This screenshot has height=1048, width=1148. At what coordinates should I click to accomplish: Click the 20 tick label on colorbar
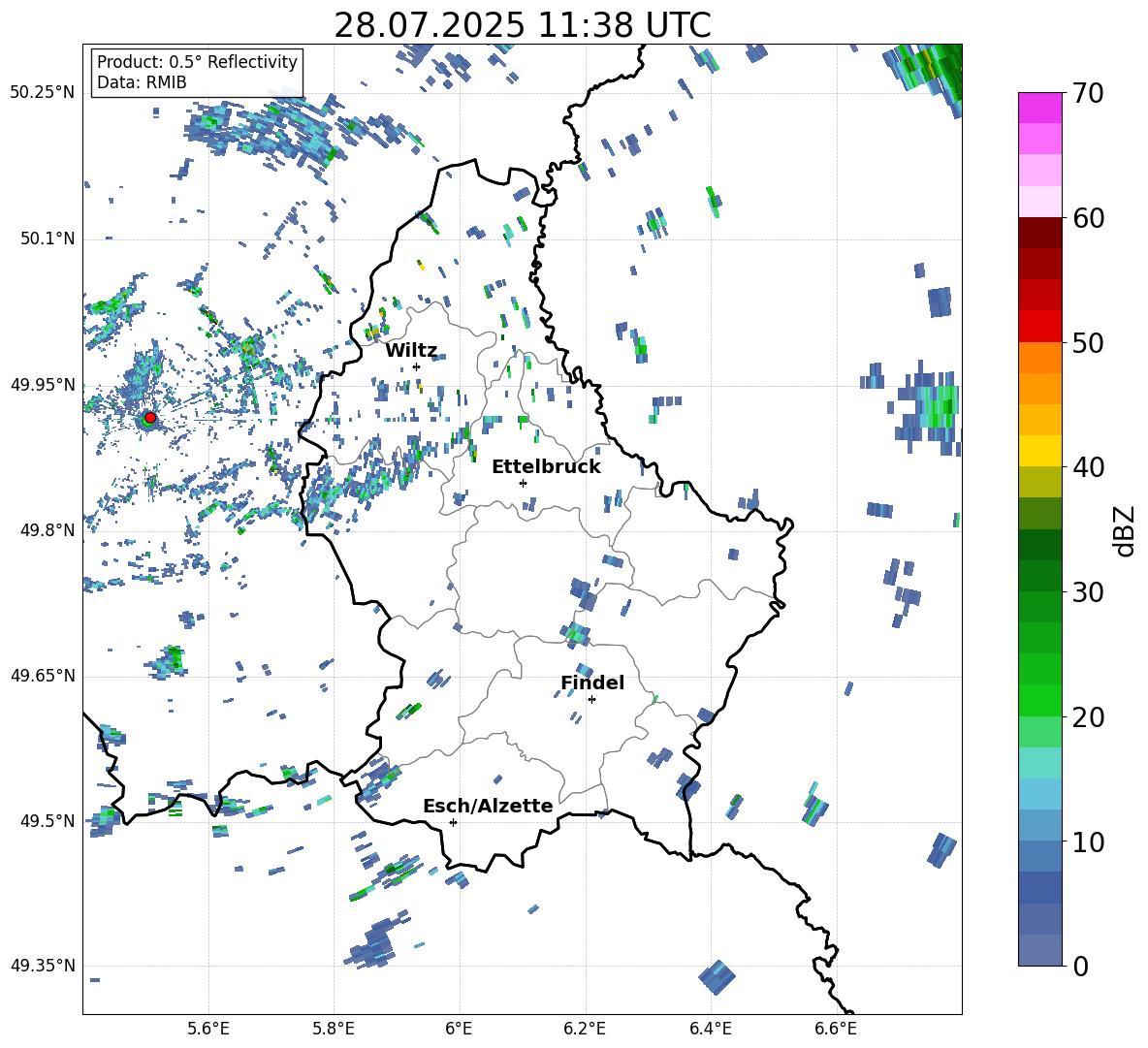click(1087, 717)
